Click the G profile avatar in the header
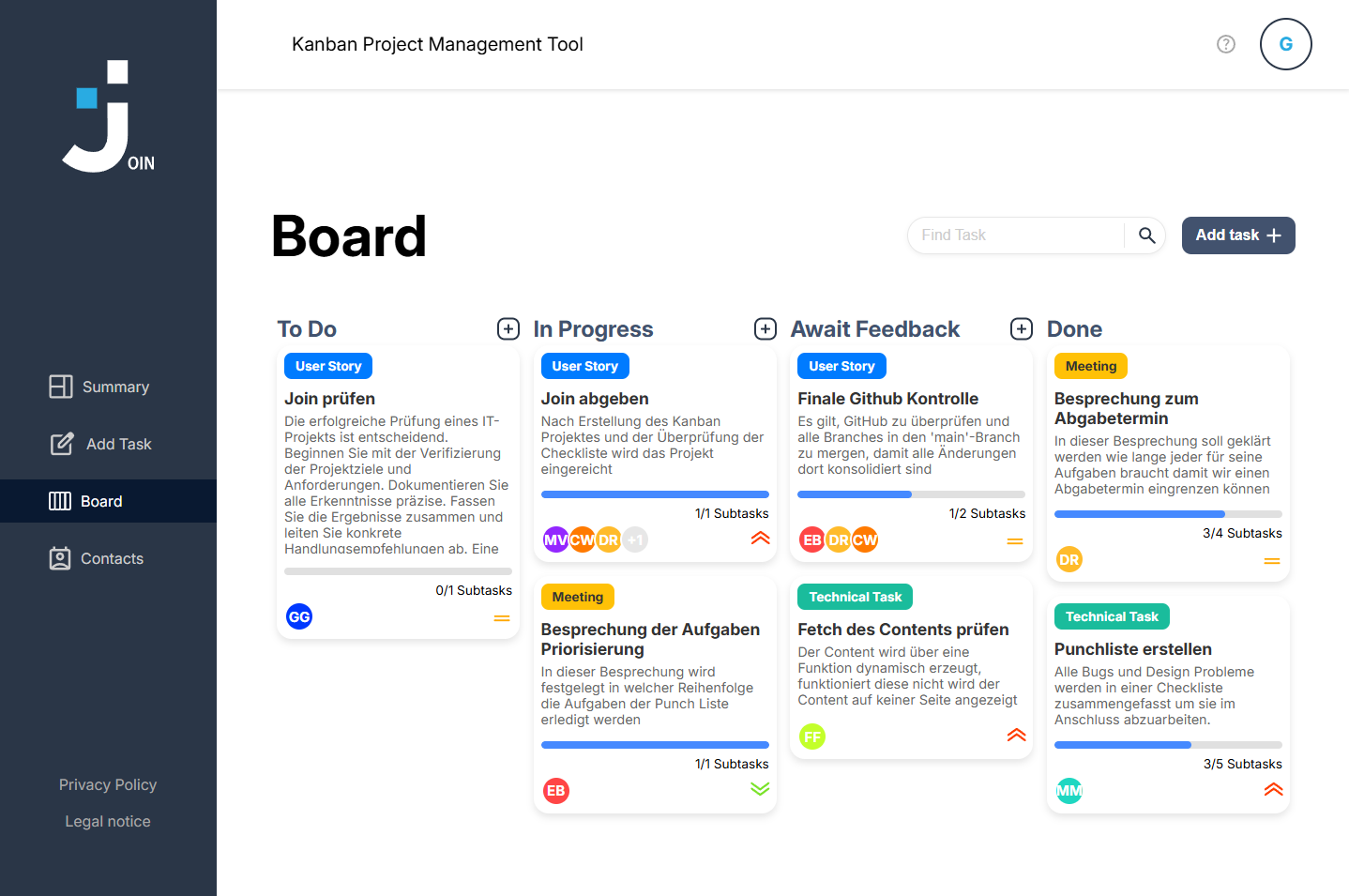The height and width of the screenshot is (896, 1349). click(x=1286, y=44)
